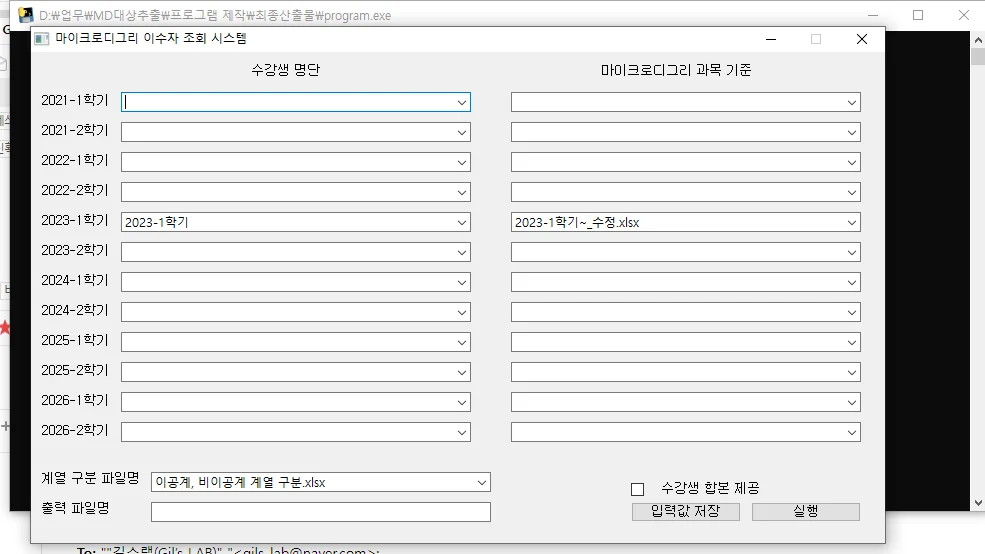
Task: Click the 마이크로디그리 이수자 조회 시스템 window icon
Action: click(x=41, y=39)
